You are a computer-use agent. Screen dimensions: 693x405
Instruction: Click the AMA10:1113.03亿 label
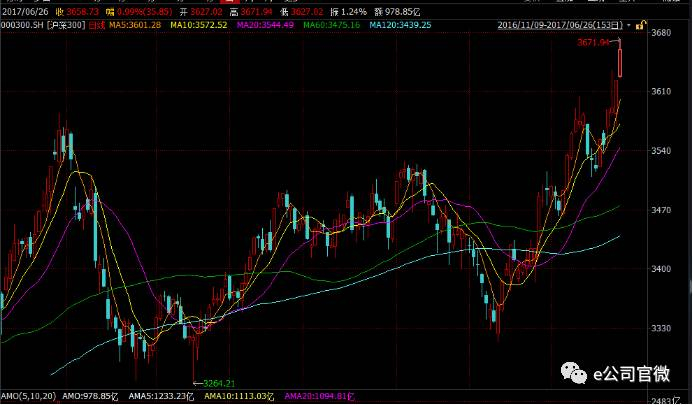239,396
